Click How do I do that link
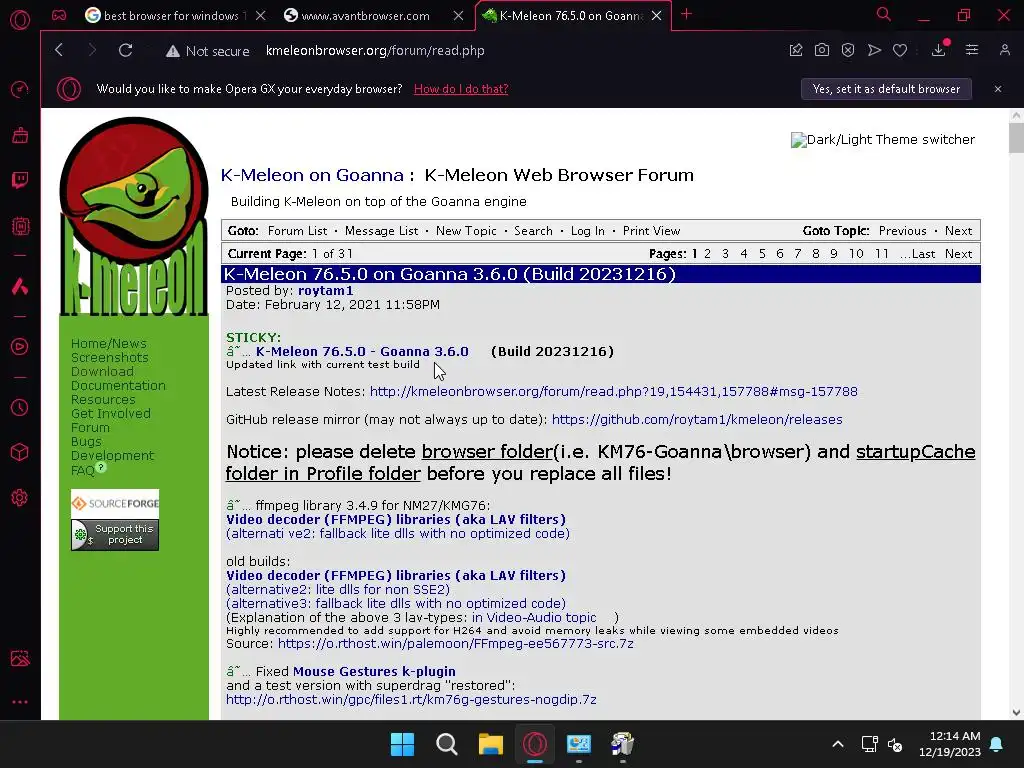The image size is (1024, 768). pos(461,89)
